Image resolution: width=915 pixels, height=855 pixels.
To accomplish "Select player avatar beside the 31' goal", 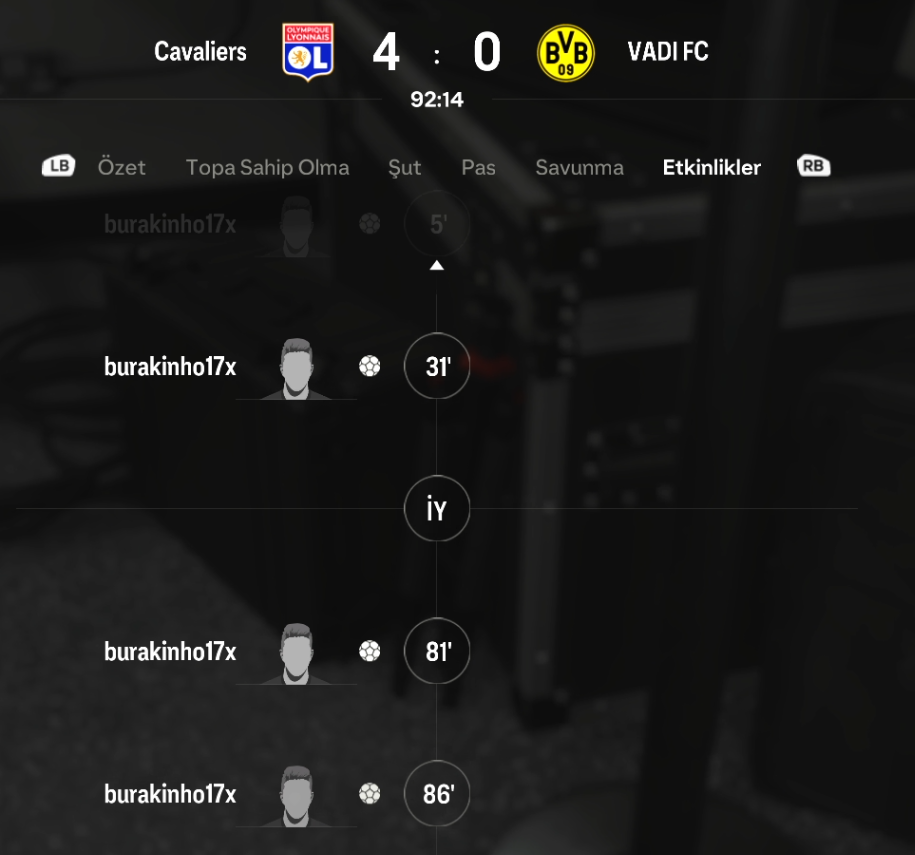I will tap(296, 369).
